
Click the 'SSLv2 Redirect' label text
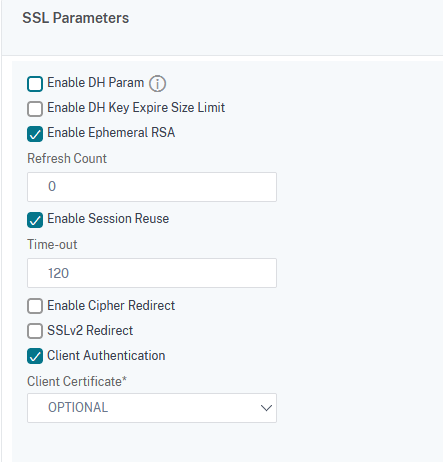(x=90, y=330)
